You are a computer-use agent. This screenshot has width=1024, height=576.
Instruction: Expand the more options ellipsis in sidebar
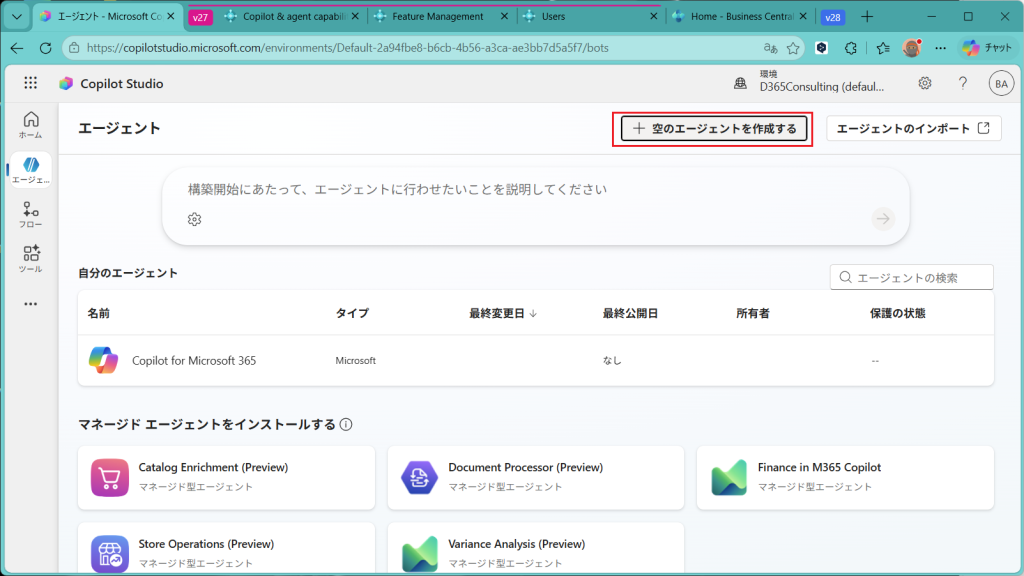(30, 303)
